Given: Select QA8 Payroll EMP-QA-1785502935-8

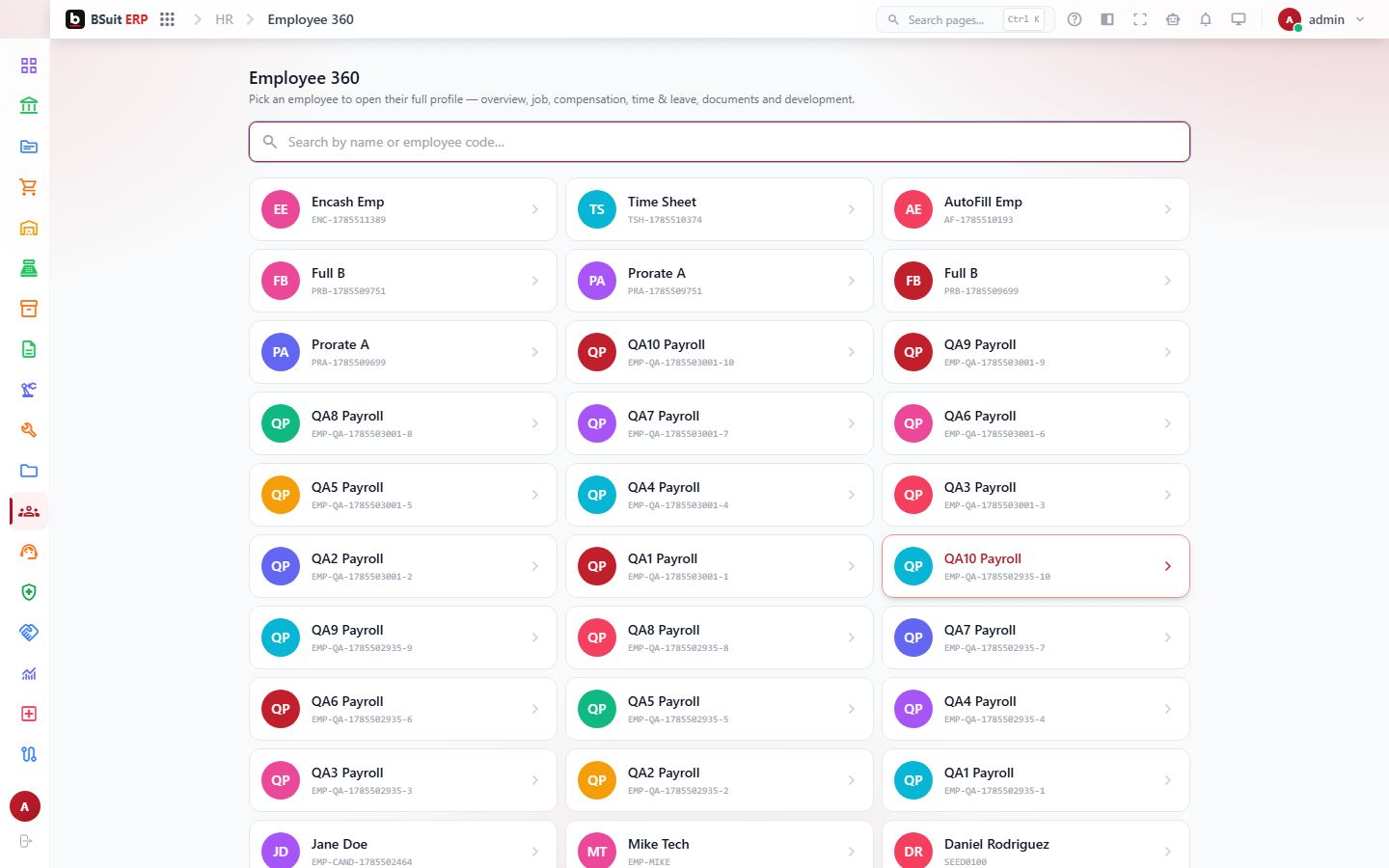Looking at the screenshot, I should tap(720, 637).
